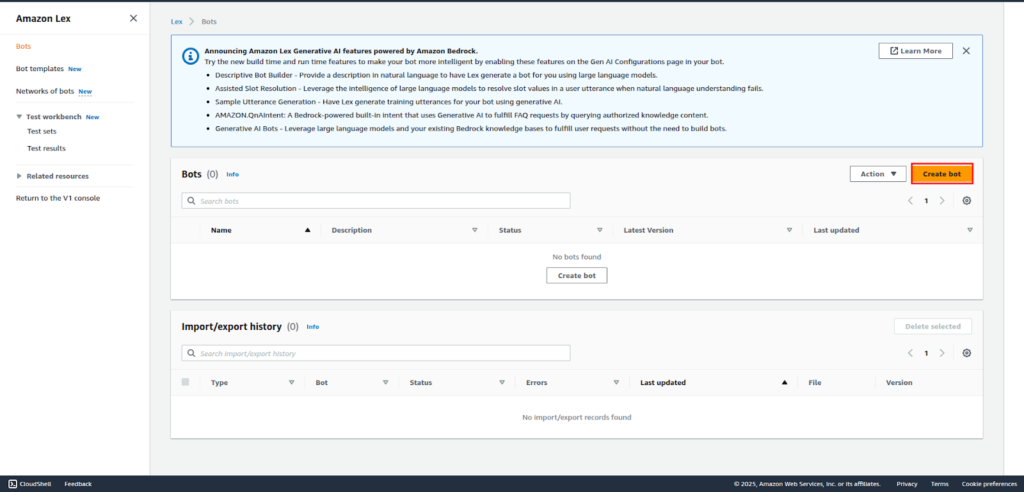Image resolution: width=1024 pixels, height=492 pixels.
Task: Open Last updated filter in Bots table
Action: pyautogui.click(x=970, y=230)
